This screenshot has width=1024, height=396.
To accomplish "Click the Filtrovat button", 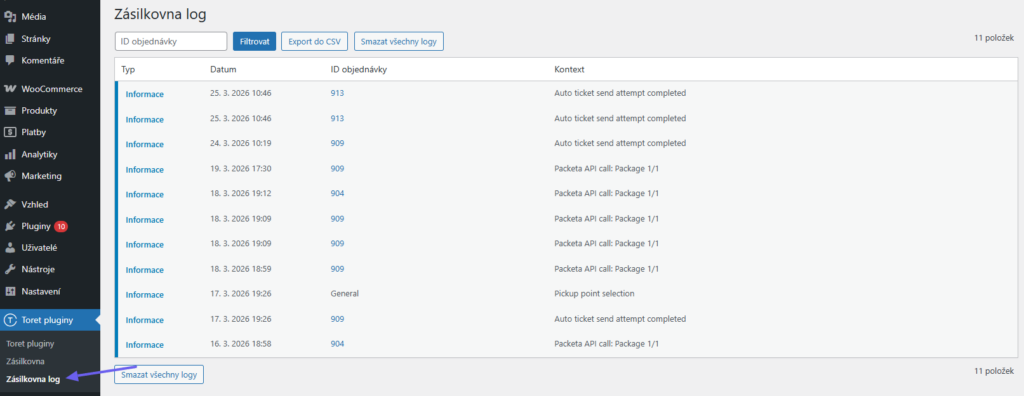I will click(255, 41).
